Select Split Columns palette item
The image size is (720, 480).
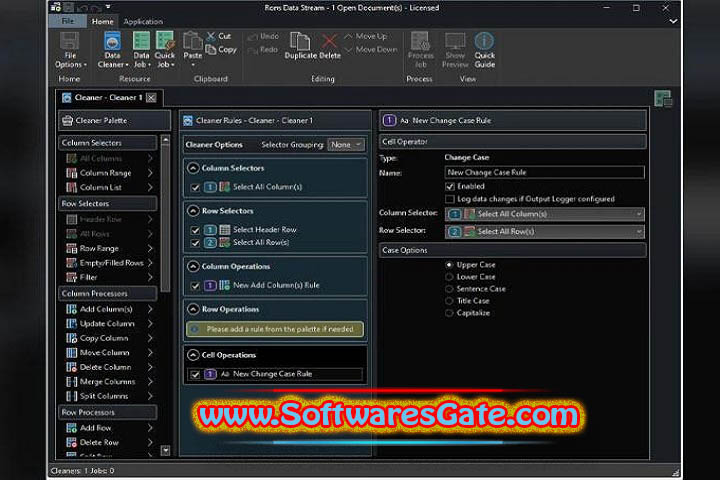pyautogui.click(x=109, y=396)
